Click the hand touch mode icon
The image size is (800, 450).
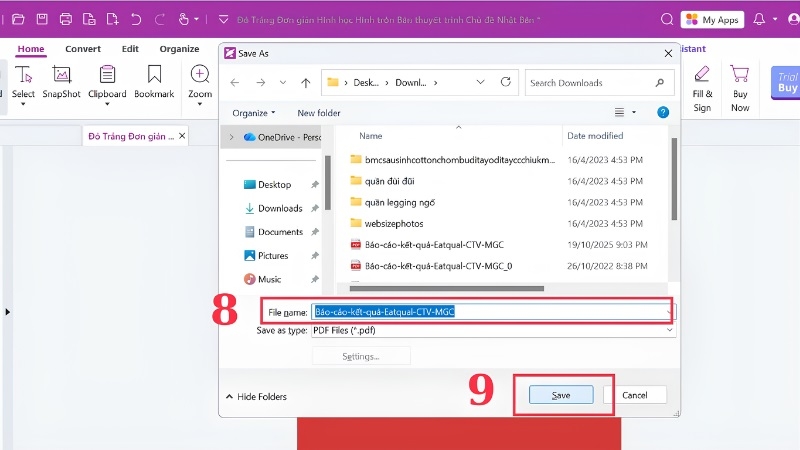[184, 19]
